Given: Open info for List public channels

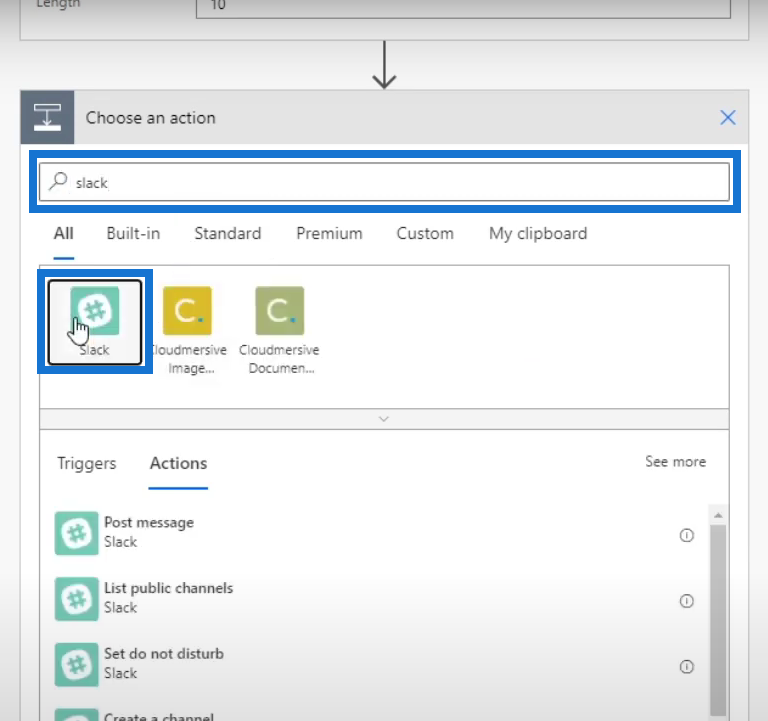Looking at the screenshot, I should click(687, 601).
